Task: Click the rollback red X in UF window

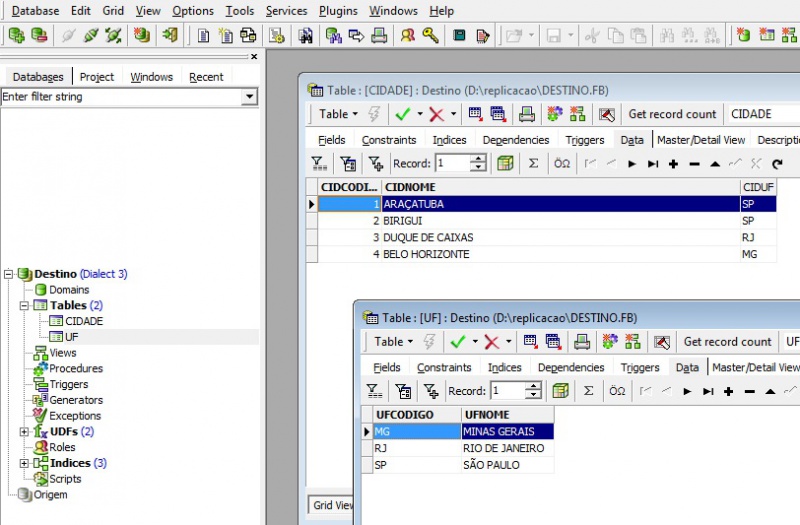Action: (x=491, y=342)
